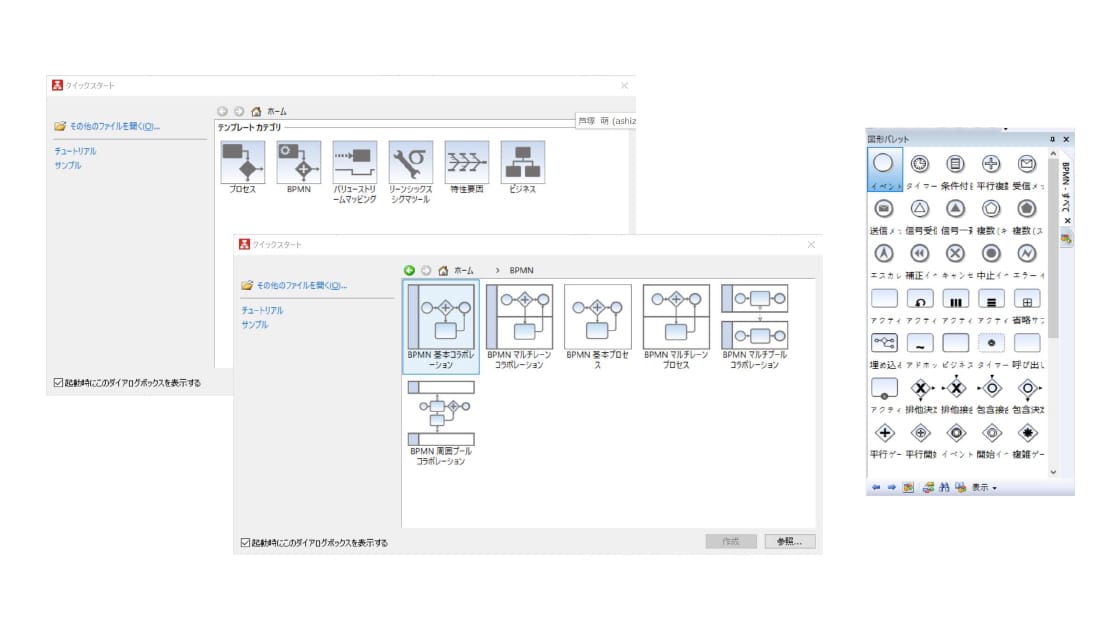This screenshot has width=1120, height=630.
Task: Select the plain circle イベント shape, top row
Action: [x=884, y=169]
